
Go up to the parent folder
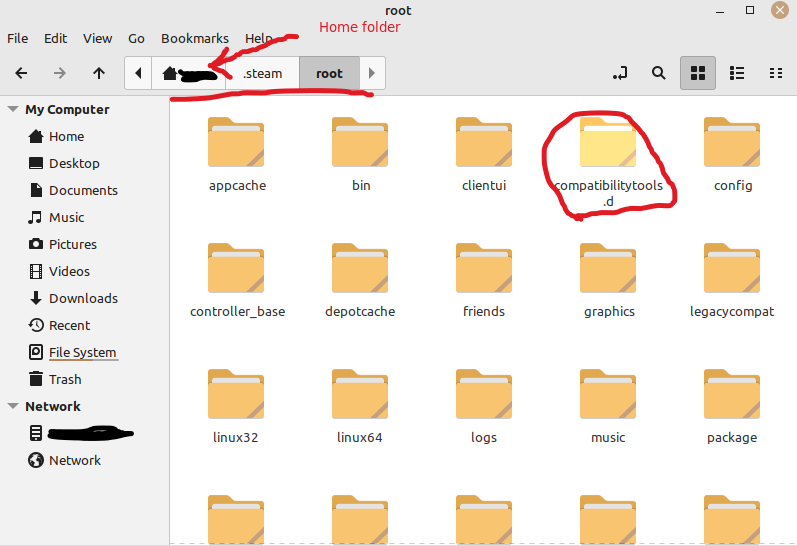[99, 73]
